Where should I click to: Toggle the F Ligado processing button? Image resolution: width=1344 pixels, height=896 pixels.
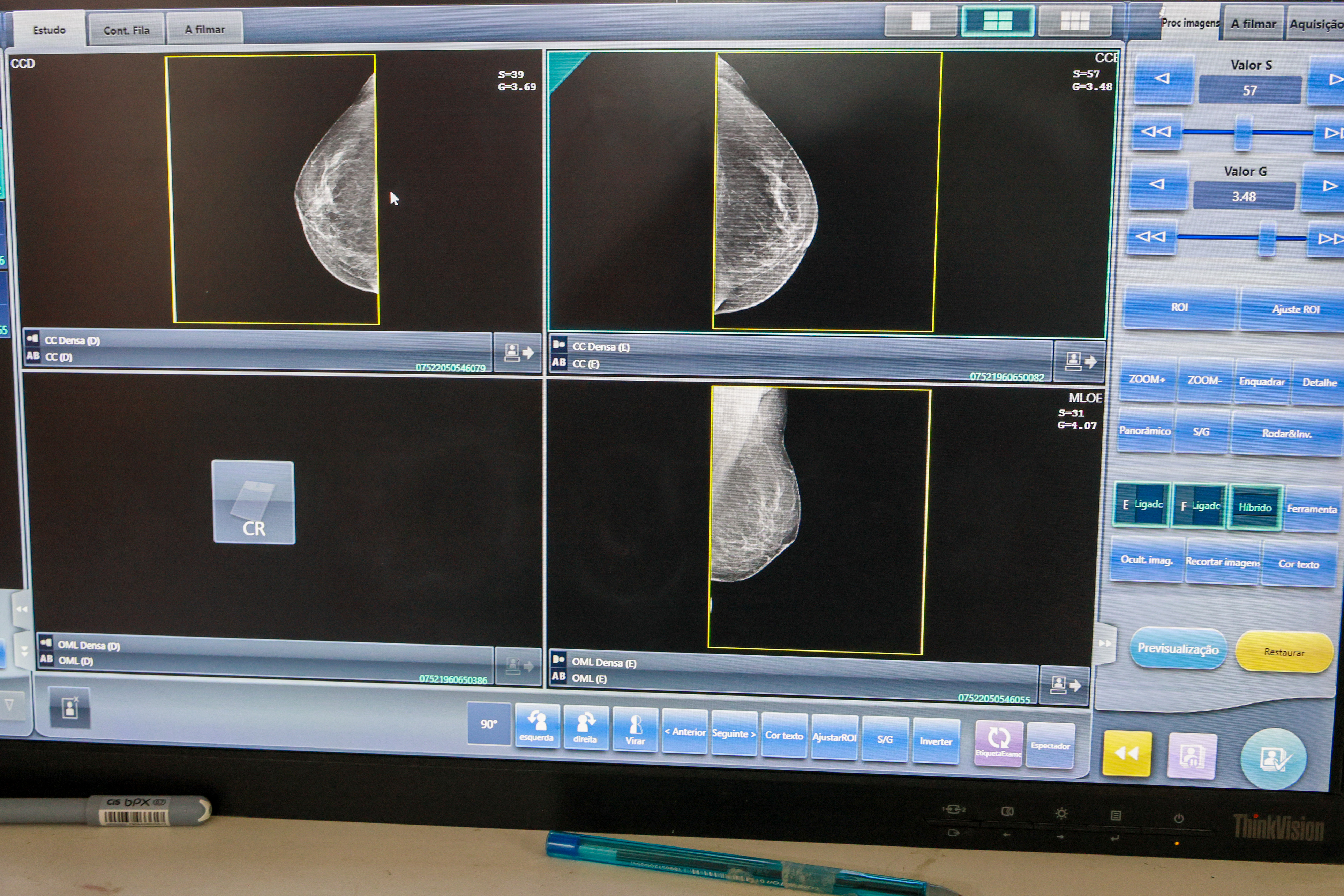tap(1200, 506)
